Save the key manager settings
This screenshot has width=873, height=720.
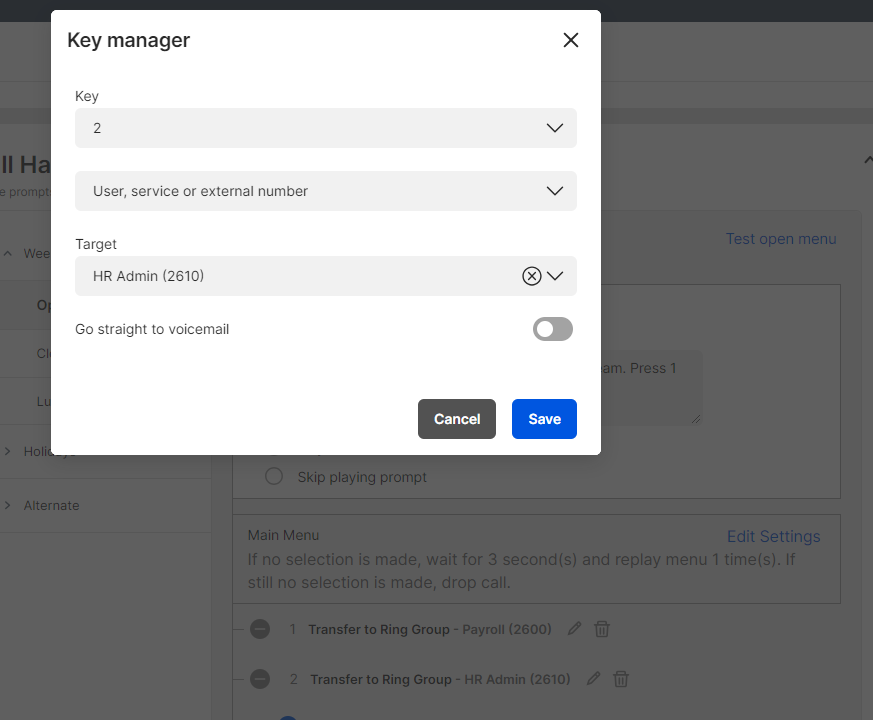(x=544, y=419)
